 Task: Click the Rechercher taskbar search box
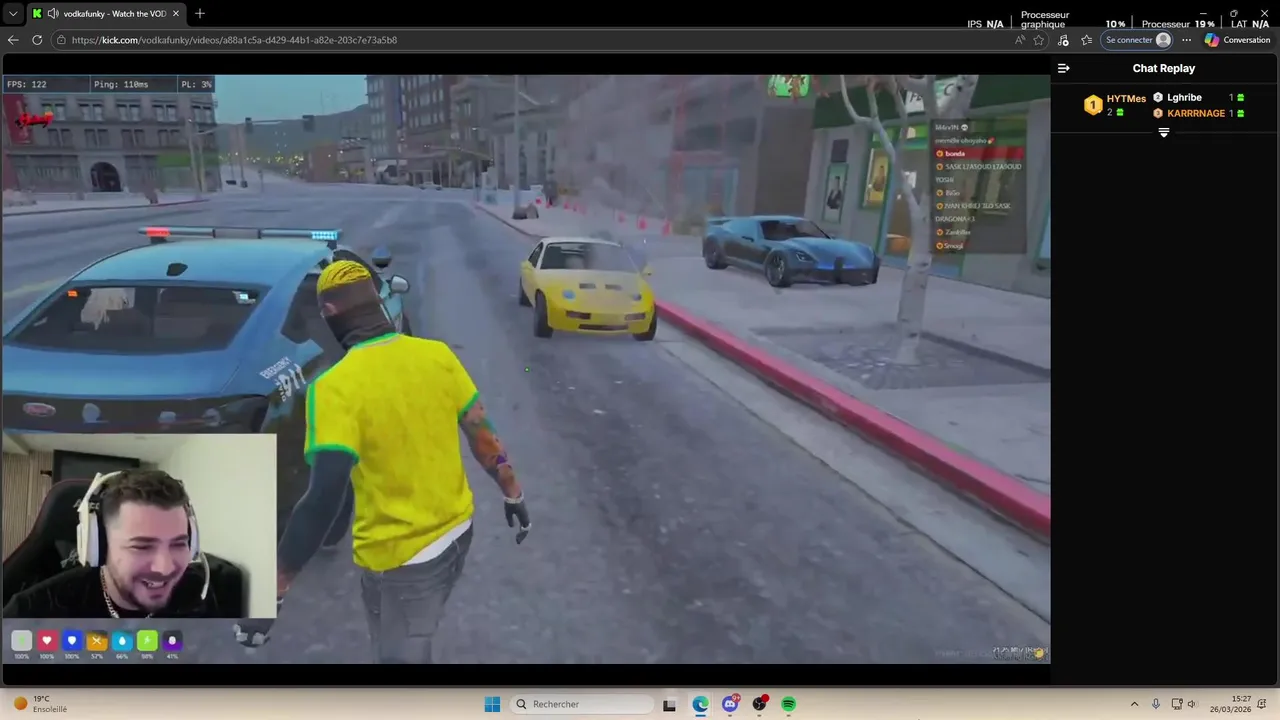point(582,704)
